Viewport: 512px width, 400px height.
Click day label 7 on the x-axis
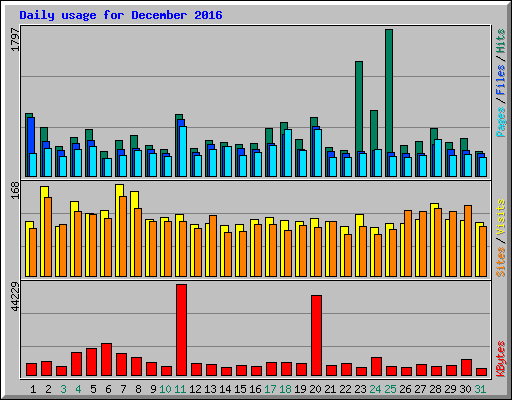click(x=123, y=389)
